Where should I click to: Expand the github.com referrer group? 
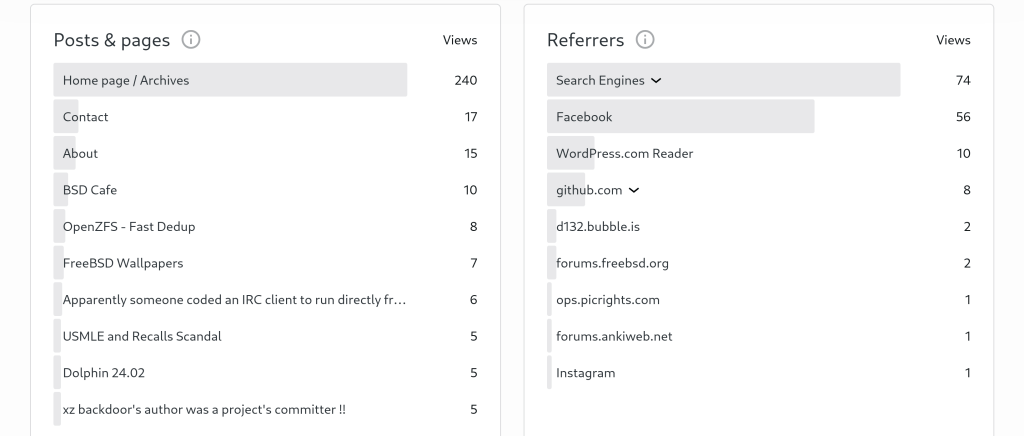pyautogui.click(x=634, y=190)
